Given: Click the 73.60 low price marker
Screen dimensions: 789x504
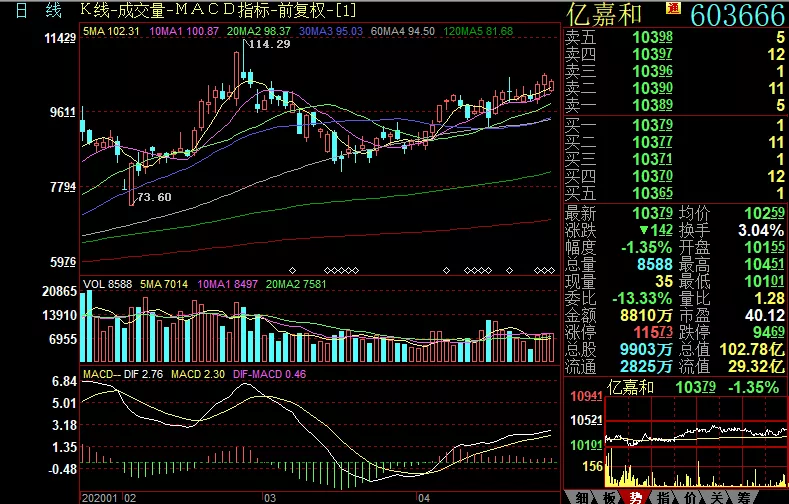Looking at the screenshot, I should coord(154,197).
